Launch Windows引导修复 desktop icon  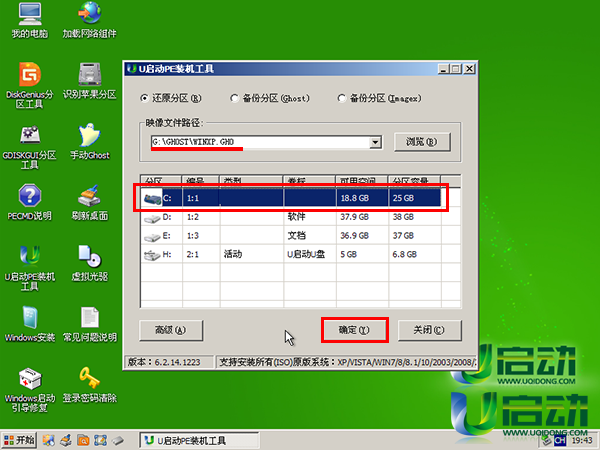(28, 378)
